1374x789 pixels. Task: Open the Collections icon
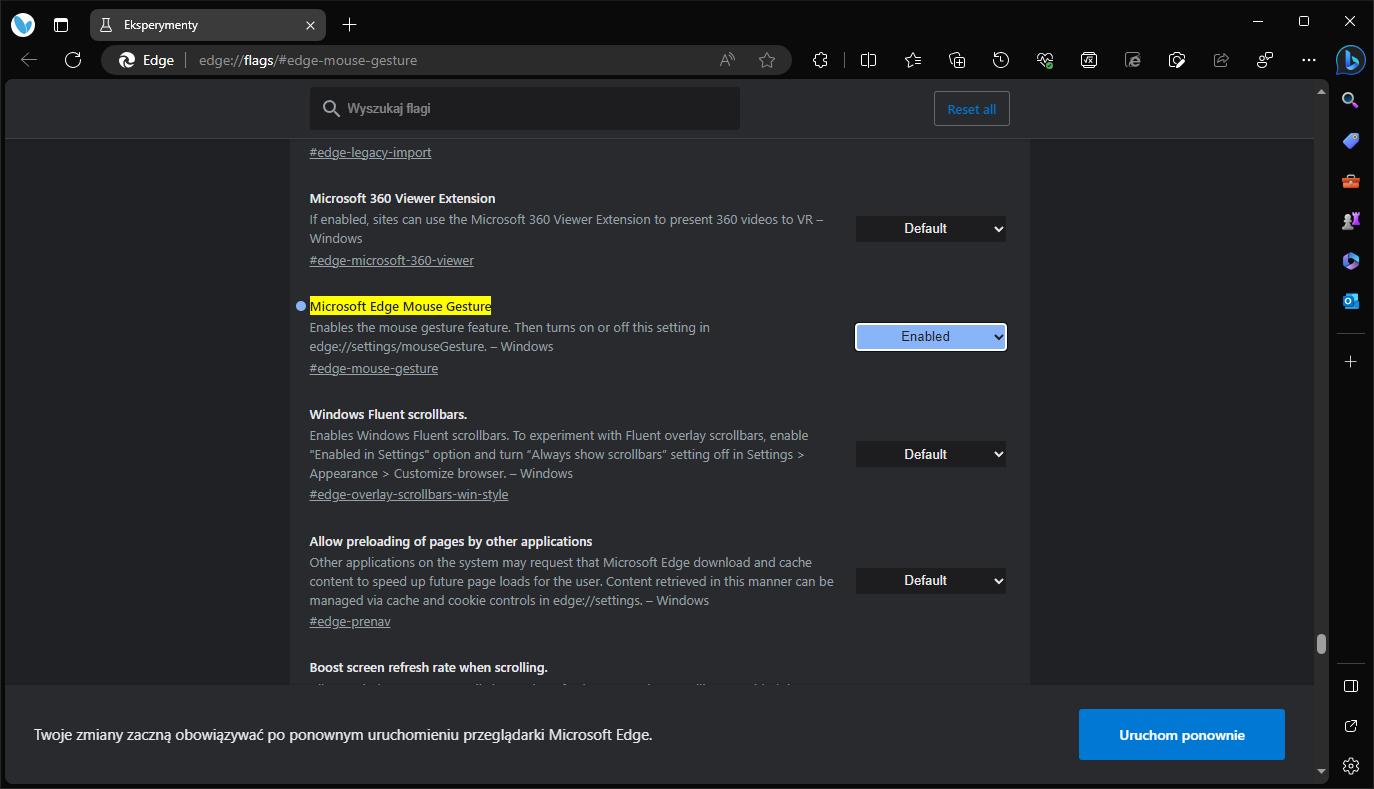[957, 60]
